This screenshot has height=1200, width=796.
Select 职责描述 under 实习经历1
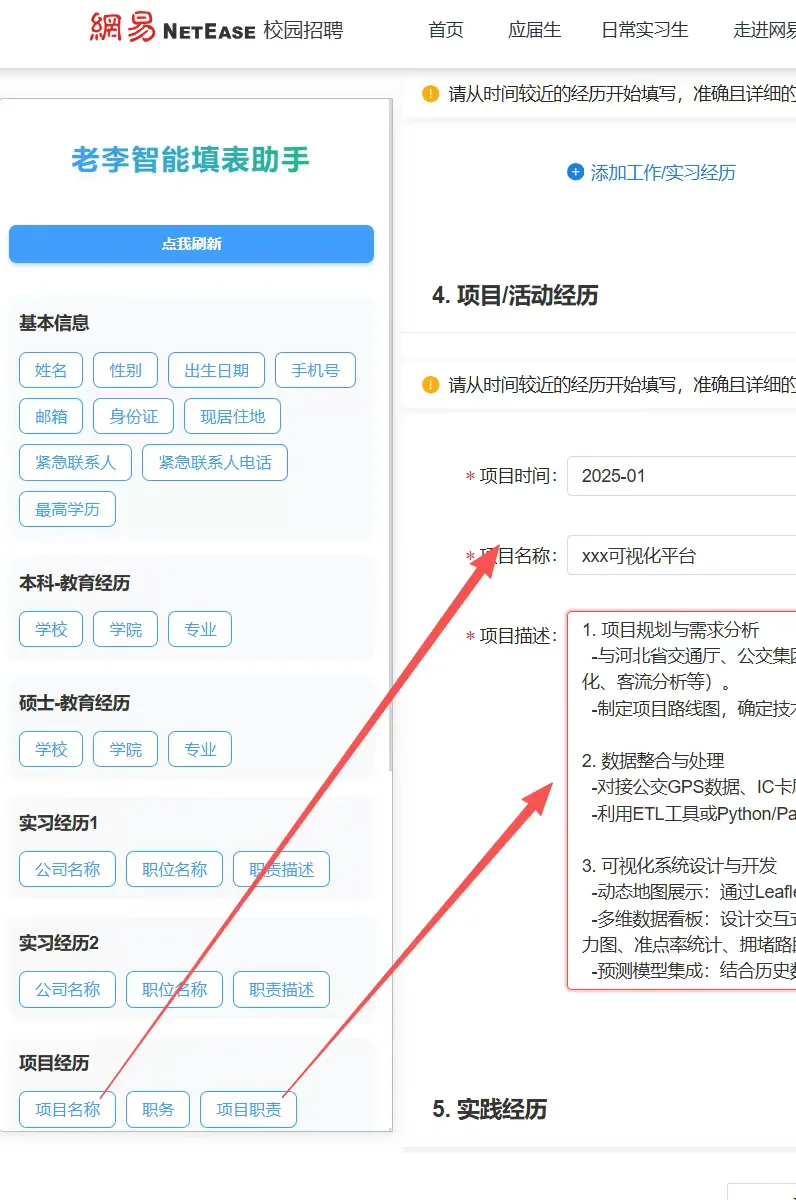281,869
